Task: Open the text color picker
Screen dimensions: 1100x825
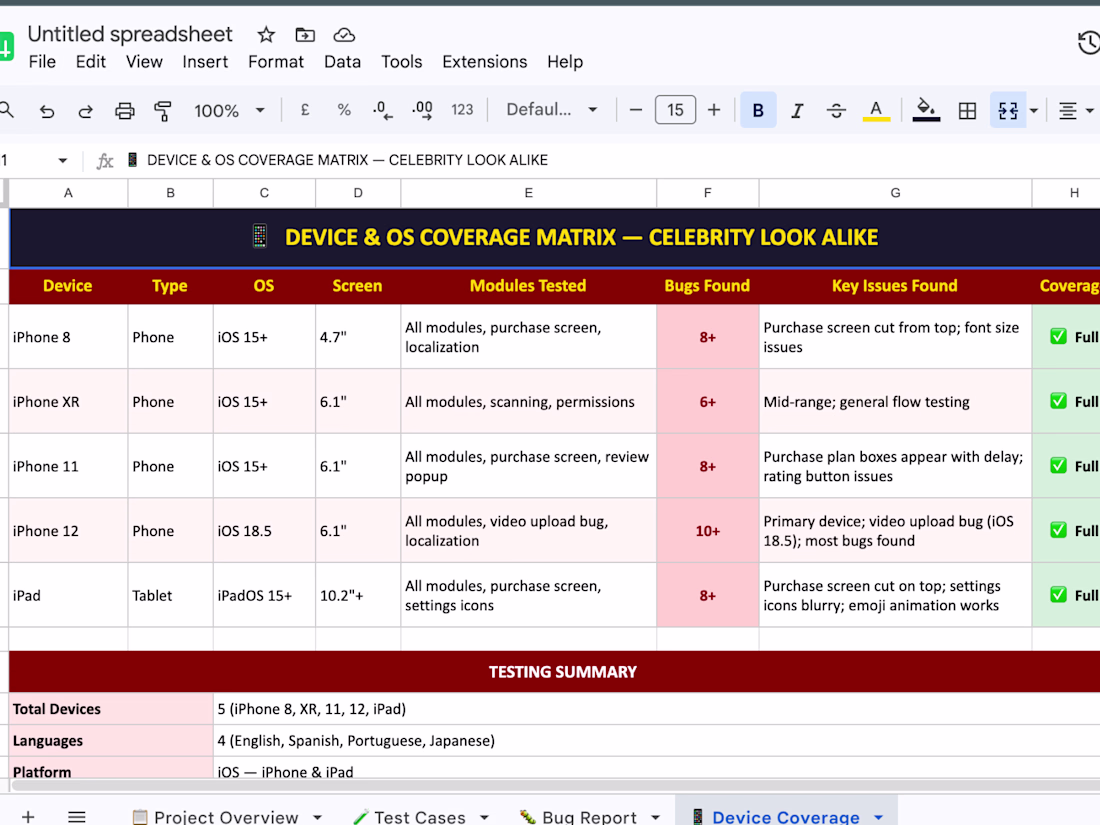Action: point(876,110)
